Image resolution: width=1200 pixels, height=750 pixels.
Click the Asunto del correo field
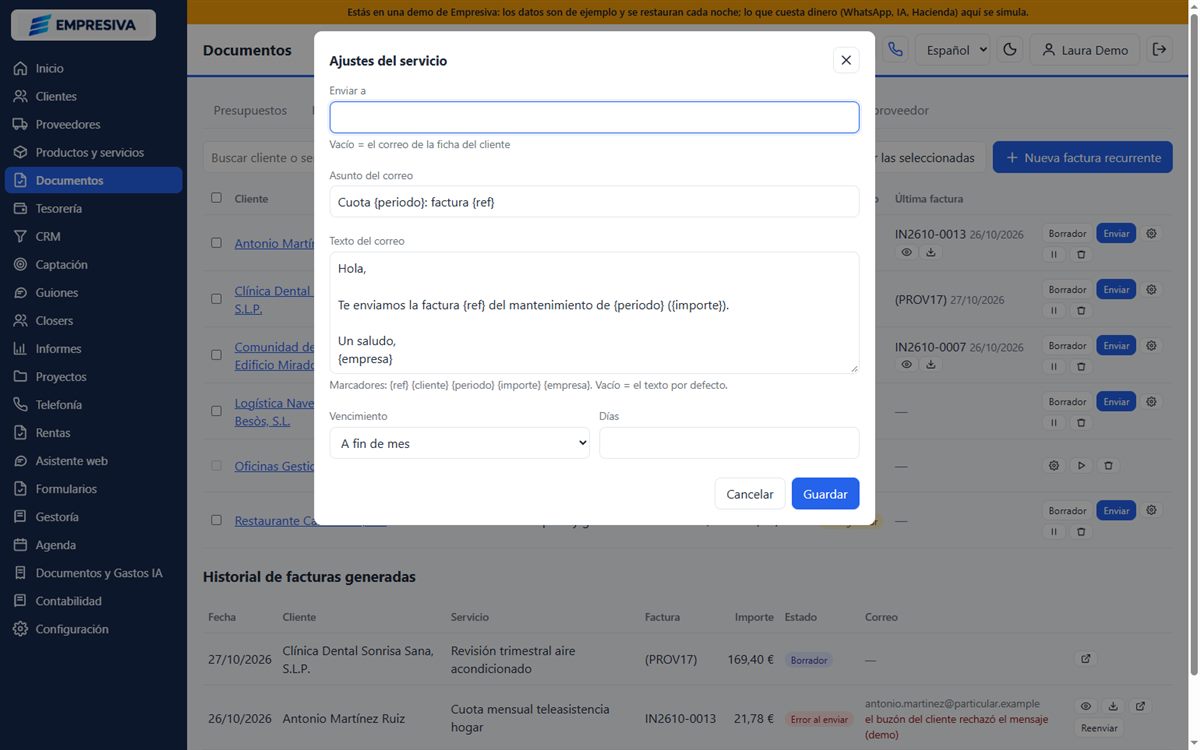(594, 202)
